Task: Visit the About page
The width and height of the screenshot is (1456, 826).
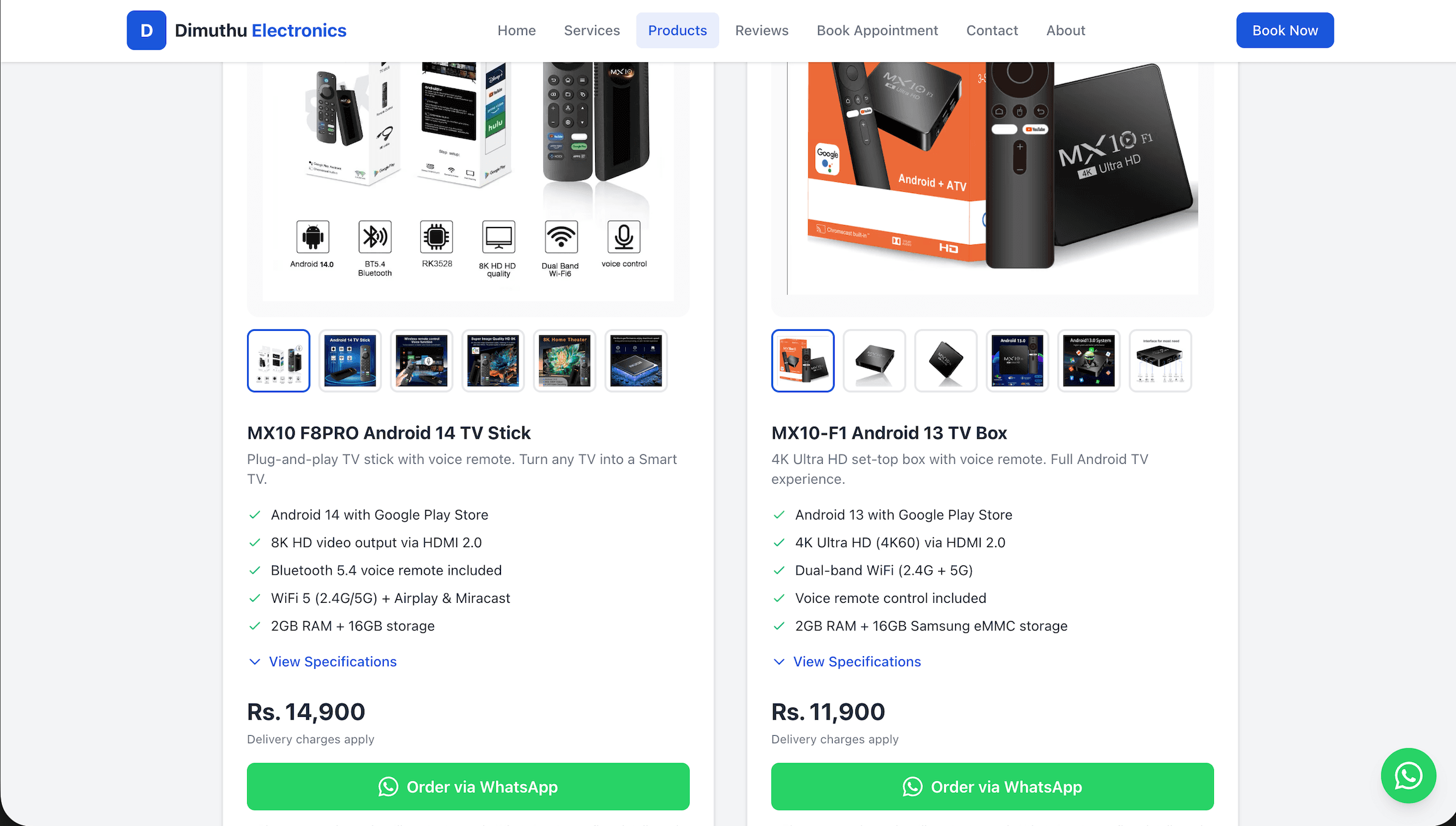Action: click(1065, 30)
